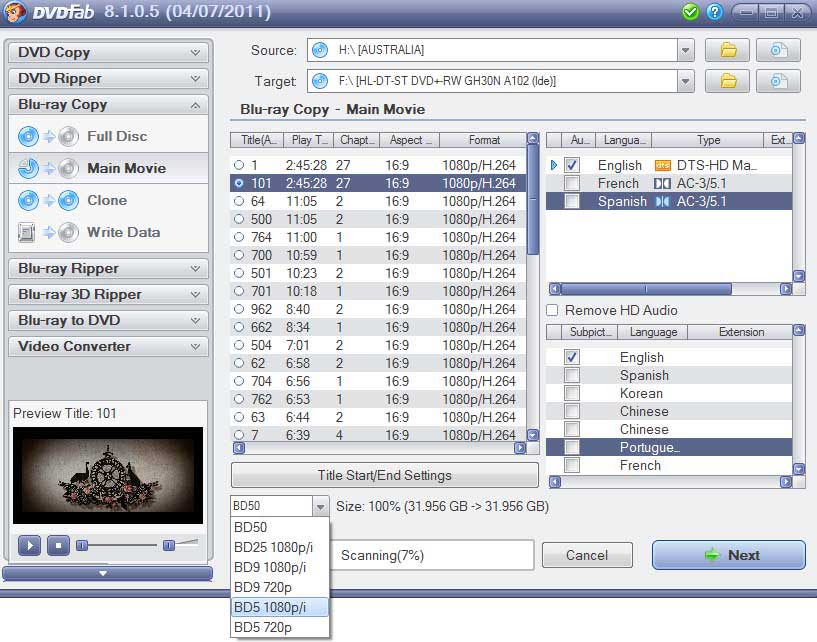The width and height of the screenshot is (817, 642).
Task: Expand the Video Converter section
Action: click(108, 347)
